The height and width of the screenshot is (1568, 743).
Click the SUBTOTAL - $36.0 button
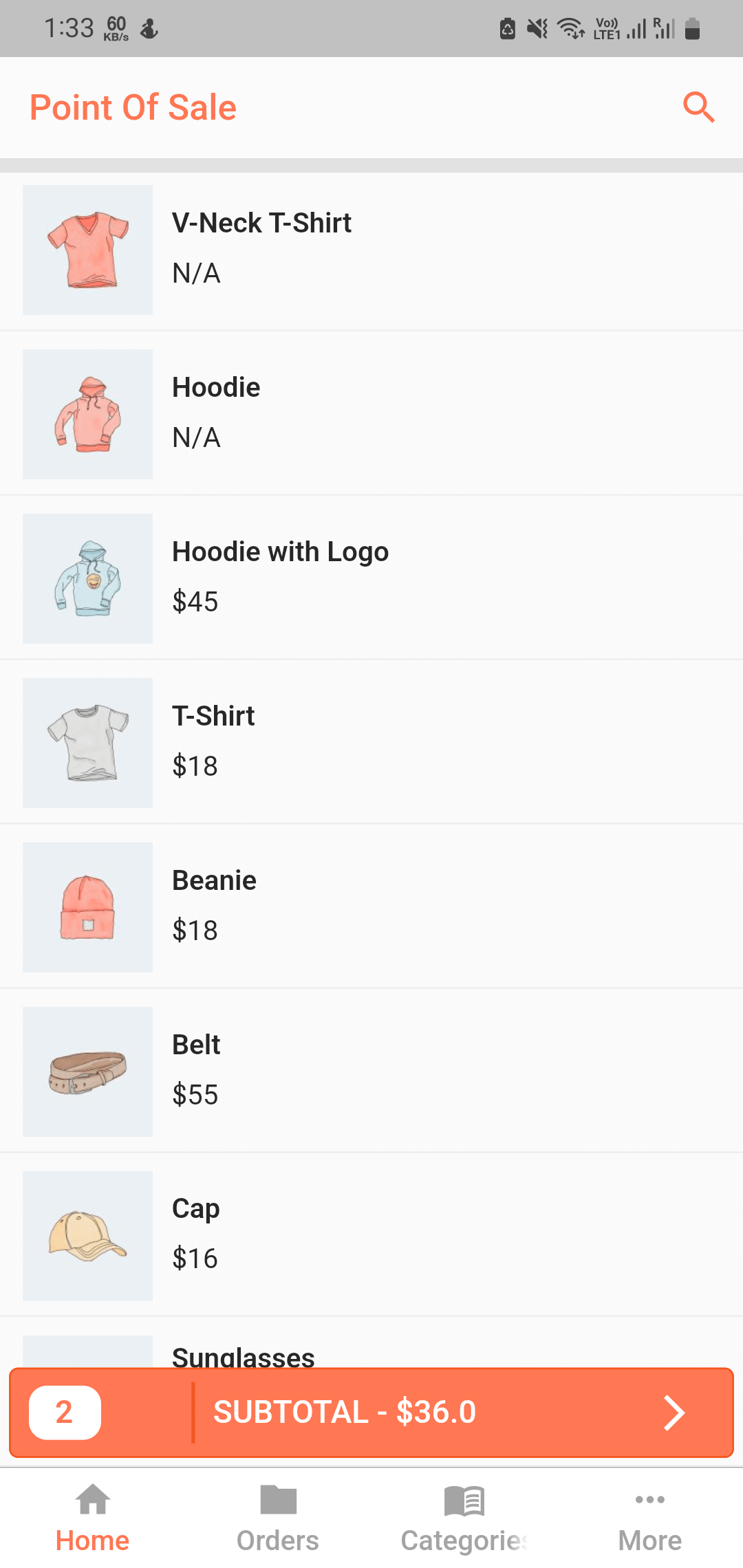click(x=344, y=1413)
